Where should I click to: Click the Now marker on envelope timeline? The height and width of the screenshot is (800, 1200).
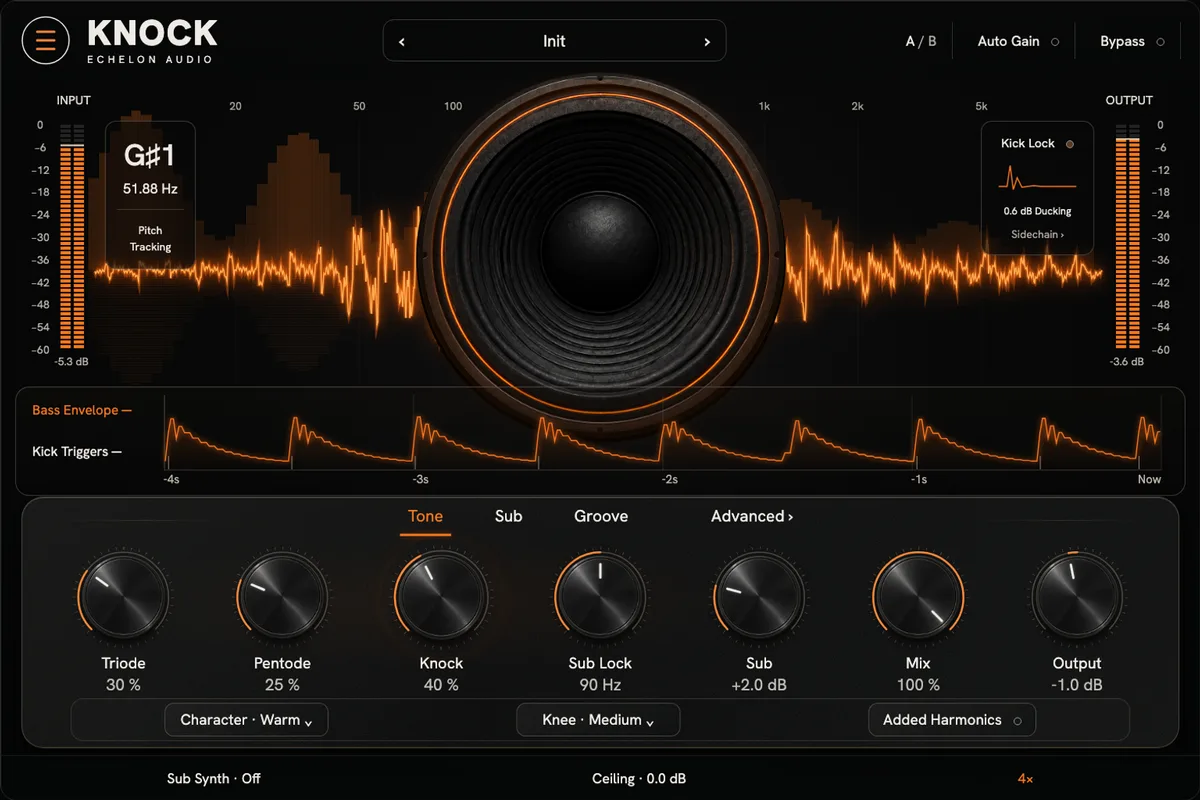coord(1149,480)
